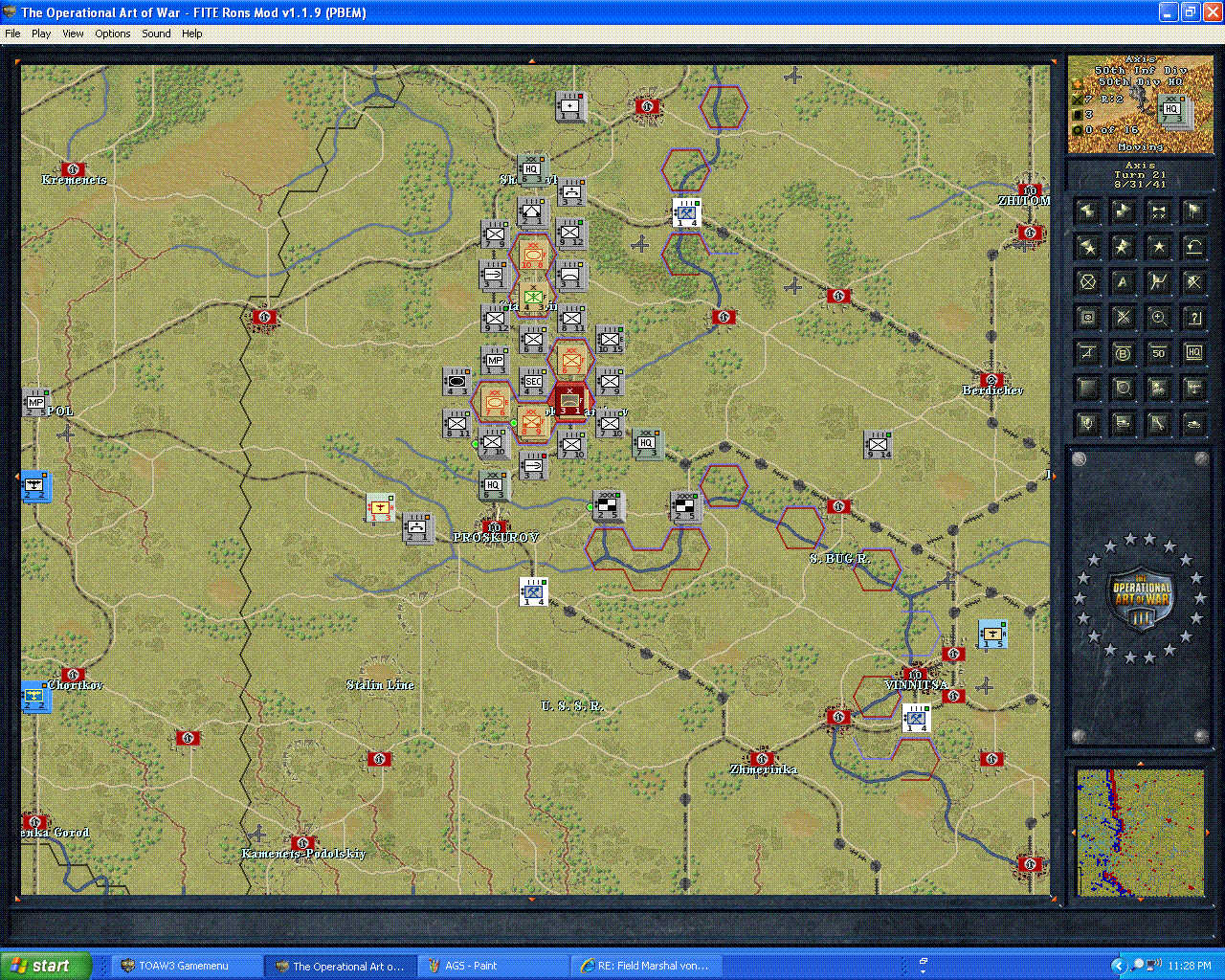Open the Help menu

tap(192, 33)
